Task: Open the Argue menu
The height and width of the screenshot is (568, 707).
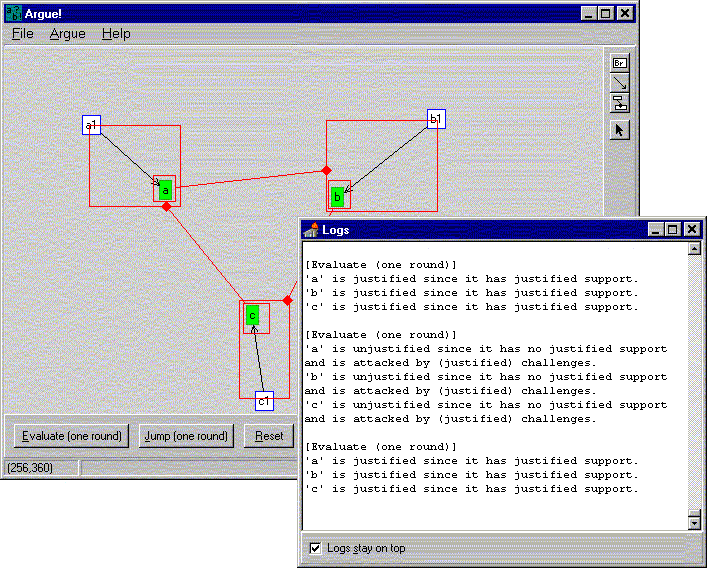Action: tap(68, 34)
